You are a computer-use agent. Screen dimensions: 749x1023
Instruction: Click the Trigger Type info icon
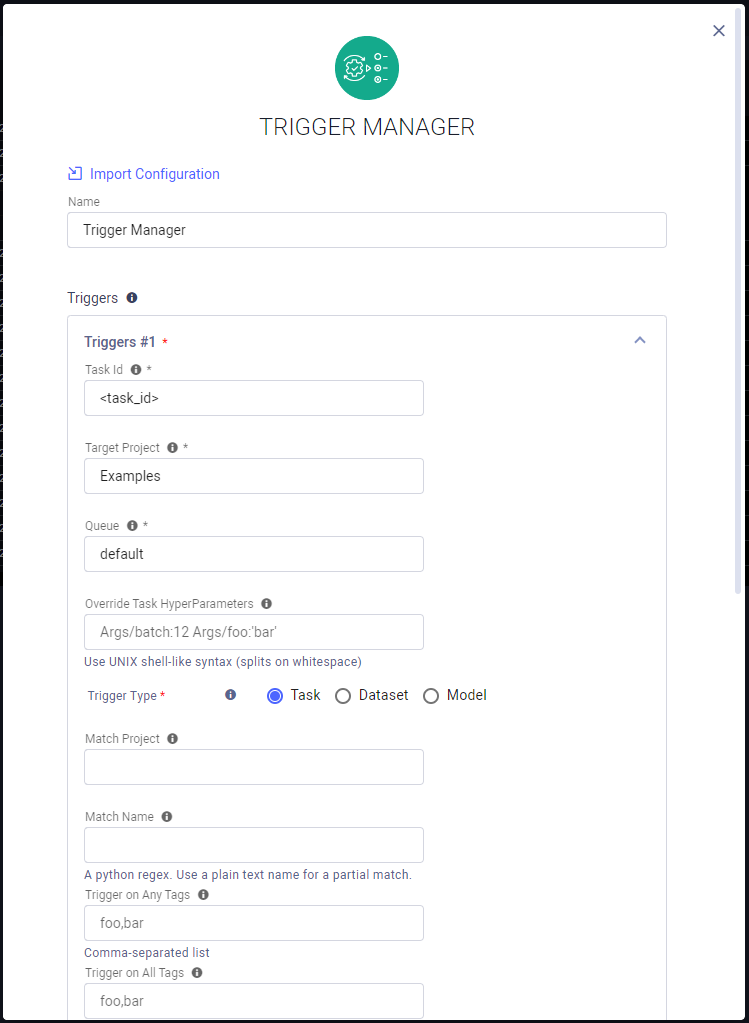click(230, 695)
